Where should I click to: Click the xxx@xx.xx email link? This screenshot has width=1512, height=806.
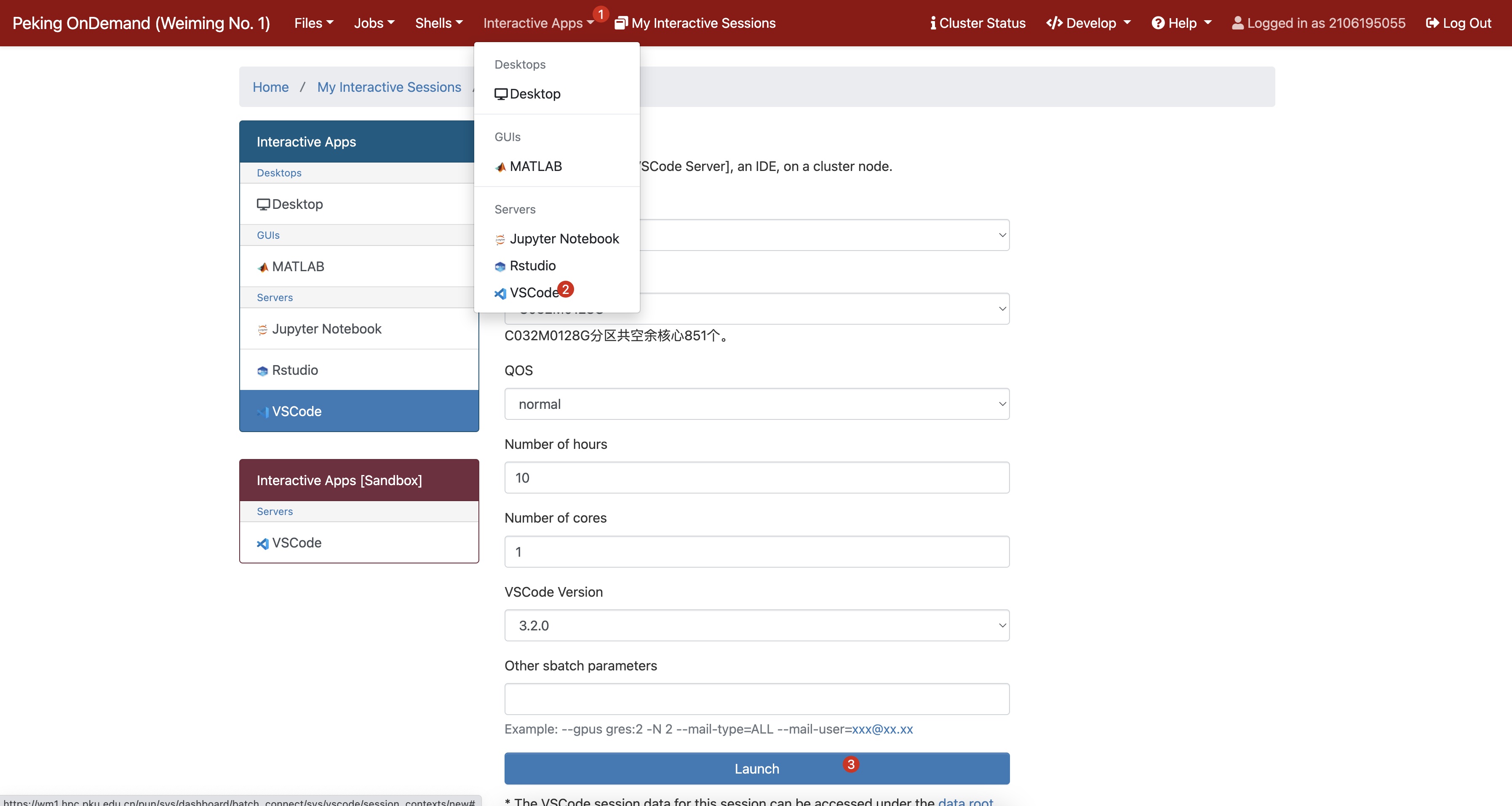coord(882,729)
